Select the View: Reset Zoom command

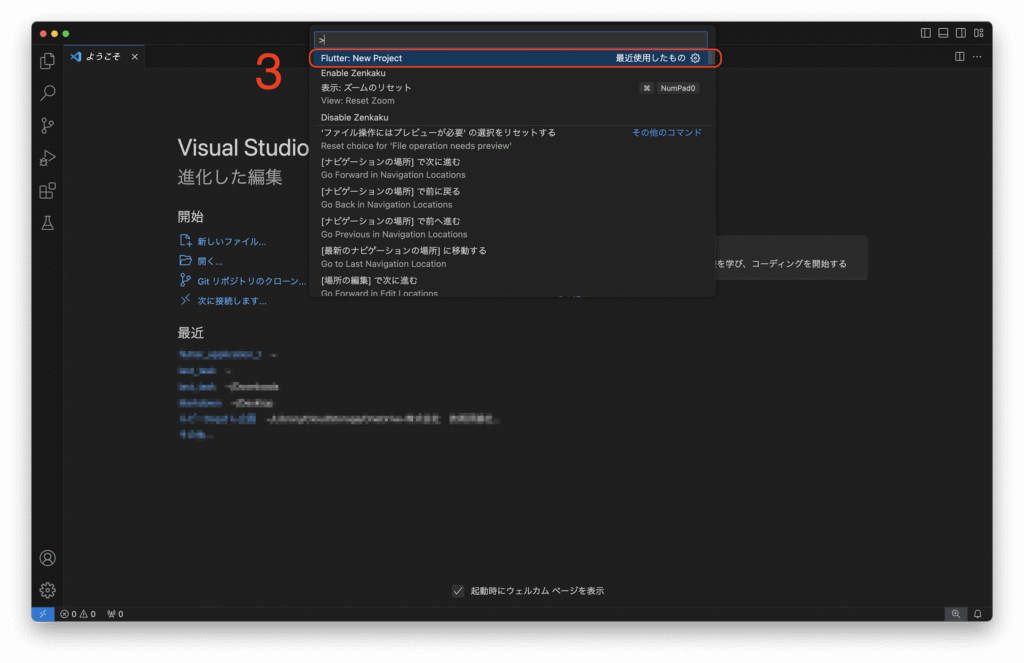pos(511,94)
